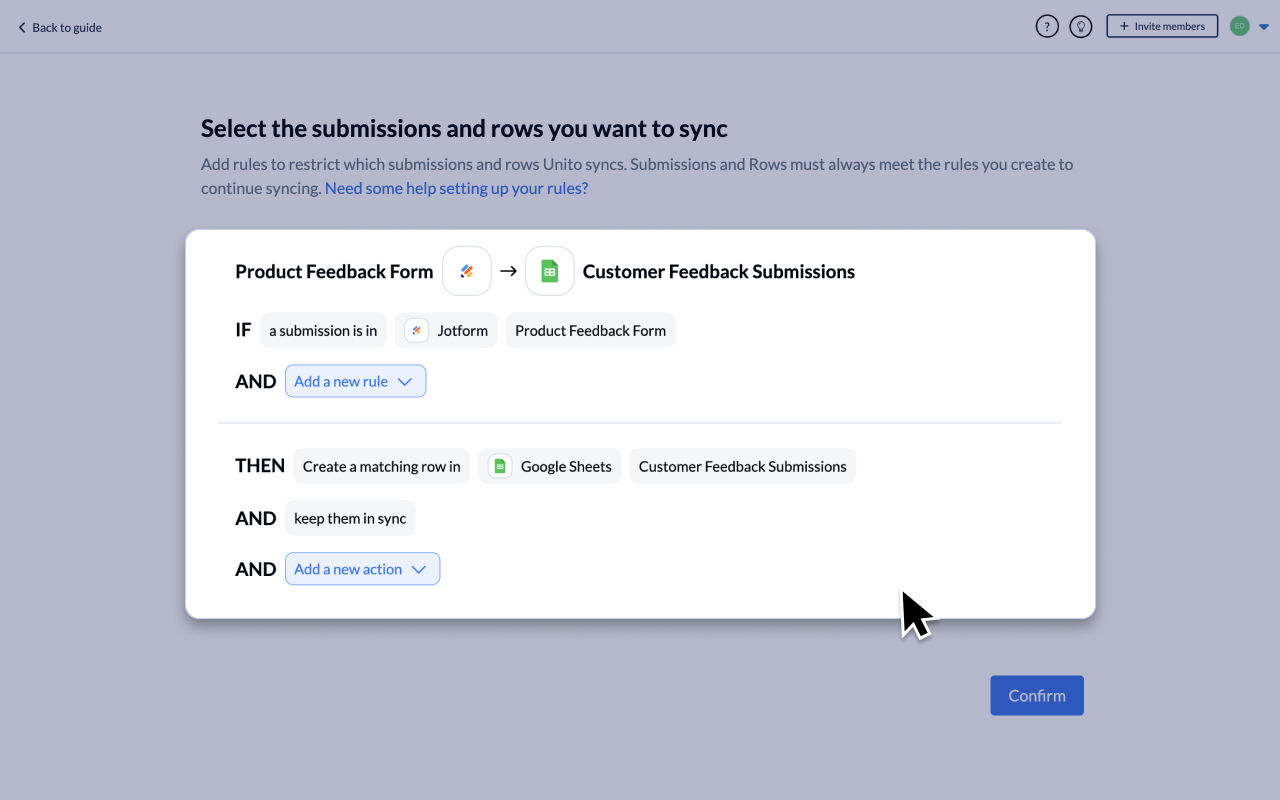1280x800 pixels.
Task: Select the Product Feedback Form chip
Action: coord(590,330)
